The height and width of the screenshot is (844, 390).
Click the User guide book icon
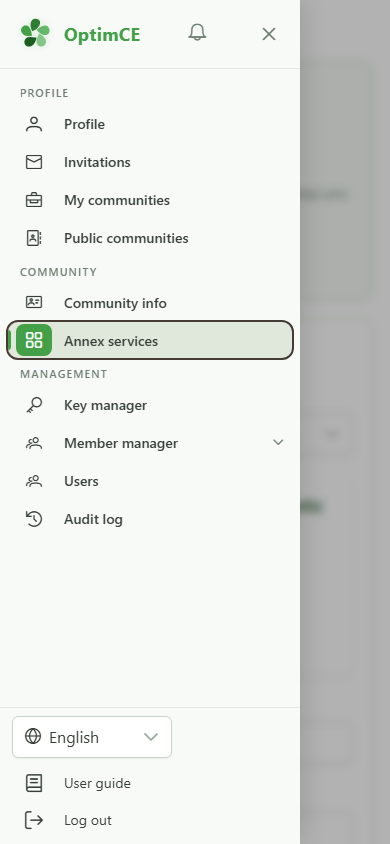(34, 783)
